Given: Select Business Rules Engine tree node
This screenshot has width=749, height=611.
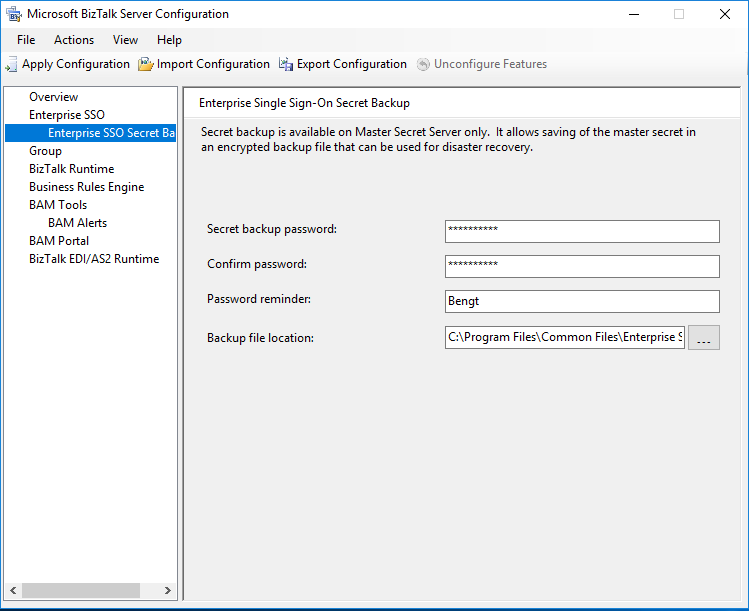Looking at the screenshot, I should [x=86, y=187].
